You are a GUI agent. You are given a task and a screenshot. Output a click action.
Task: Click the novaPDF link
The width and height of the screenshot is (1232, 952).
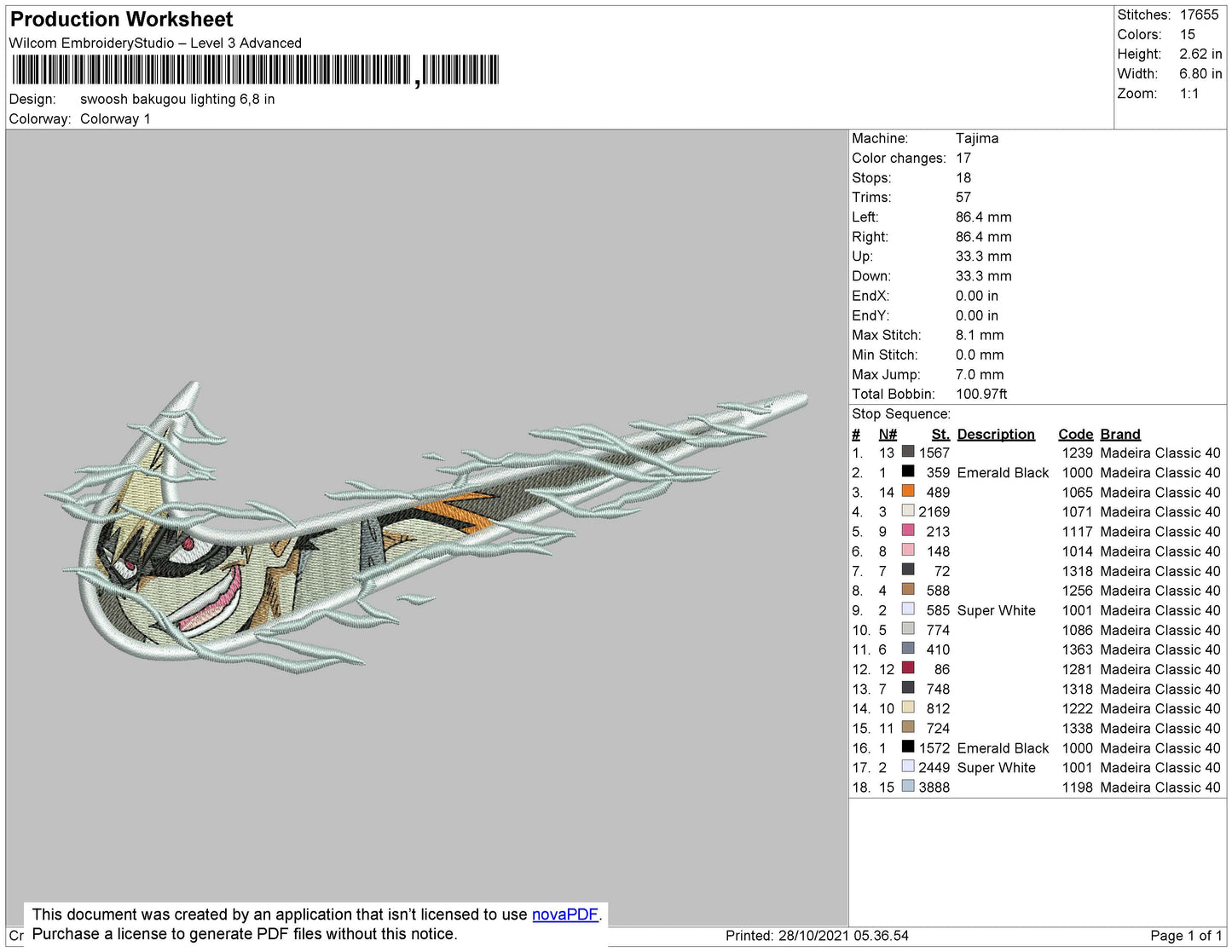tap(565, 914)
